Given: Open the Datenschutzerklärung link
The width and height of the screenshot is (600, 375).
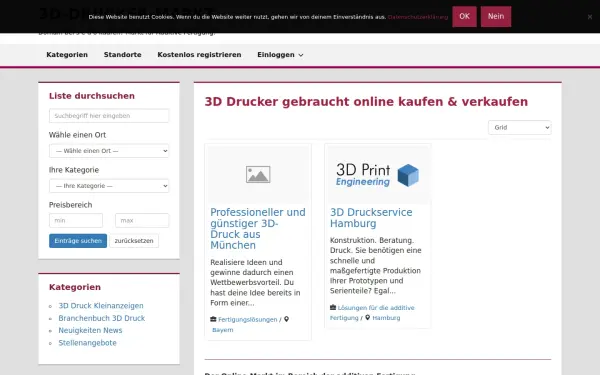Looking at the screenshot, I should pyautogui.click(x=417, y=17).
